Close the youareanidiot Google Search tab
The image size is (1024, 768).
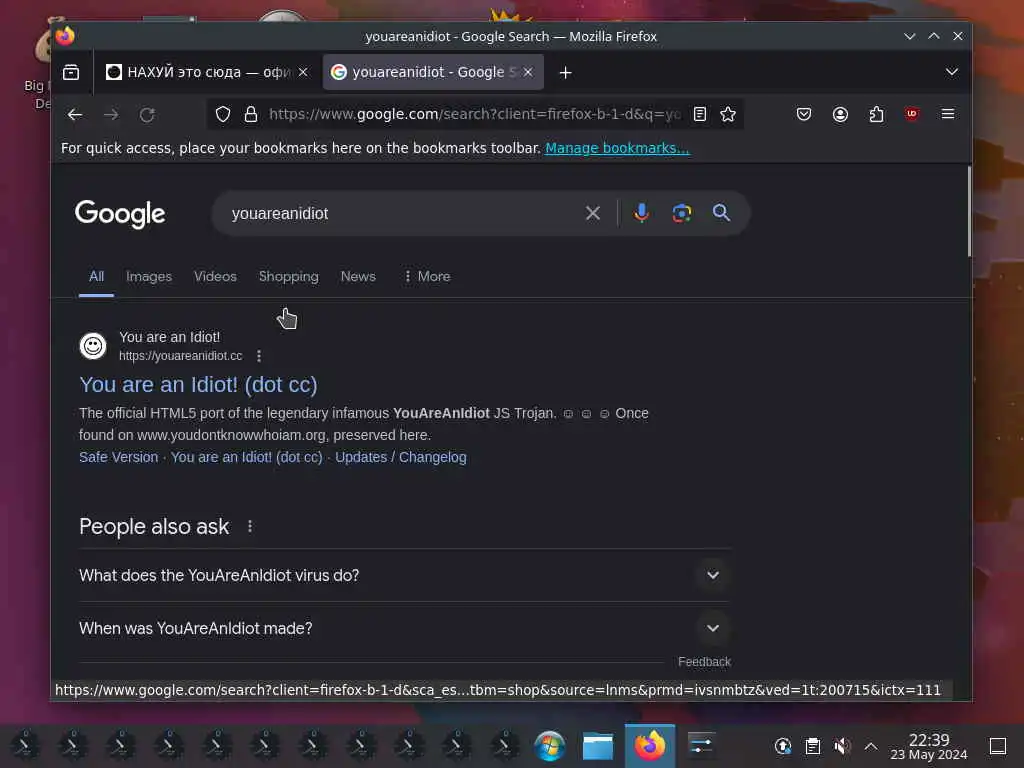click(x=528, y=72)
